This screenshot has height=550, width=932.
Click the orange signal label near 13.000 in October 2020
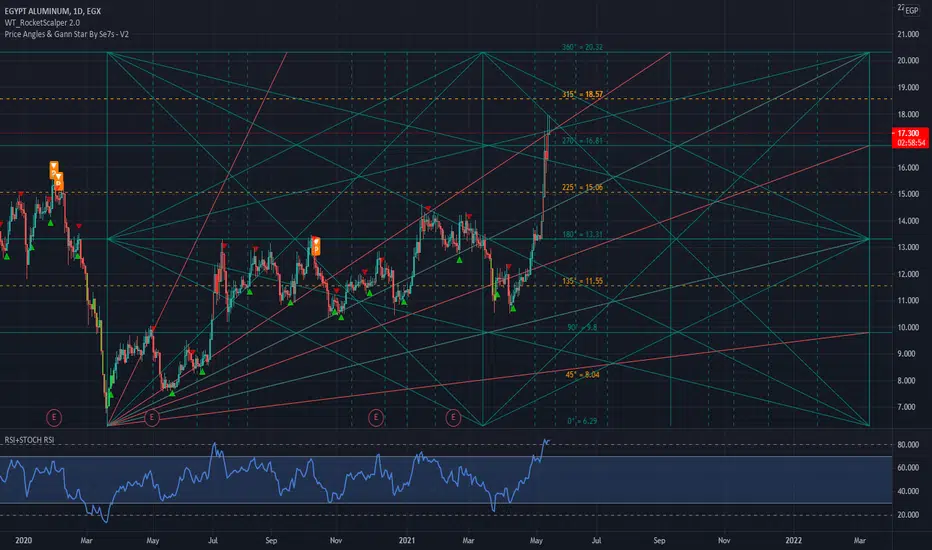[316, 246]
